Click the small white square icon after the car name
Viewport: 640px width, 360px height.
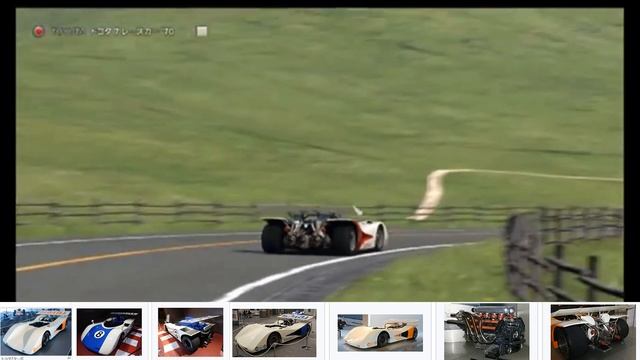(202, 31)
